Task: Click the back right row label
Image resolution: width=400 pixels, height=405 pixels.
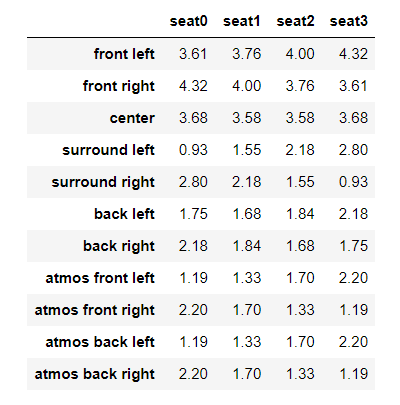Action: coord(119,246)
